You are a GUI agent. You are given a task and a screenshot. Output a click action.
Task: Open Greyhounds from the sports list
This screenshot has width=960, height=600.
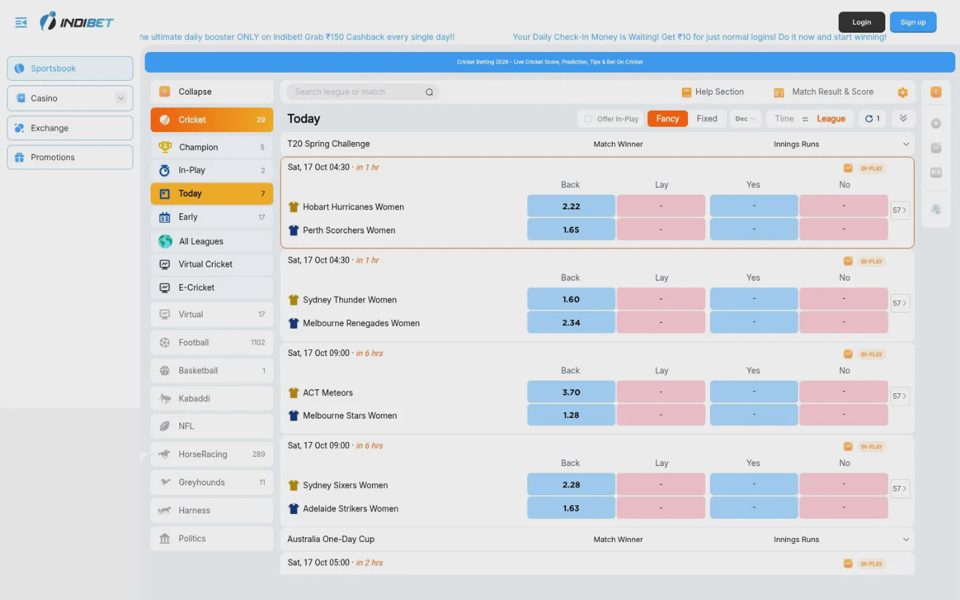click(x=212, y=482)
